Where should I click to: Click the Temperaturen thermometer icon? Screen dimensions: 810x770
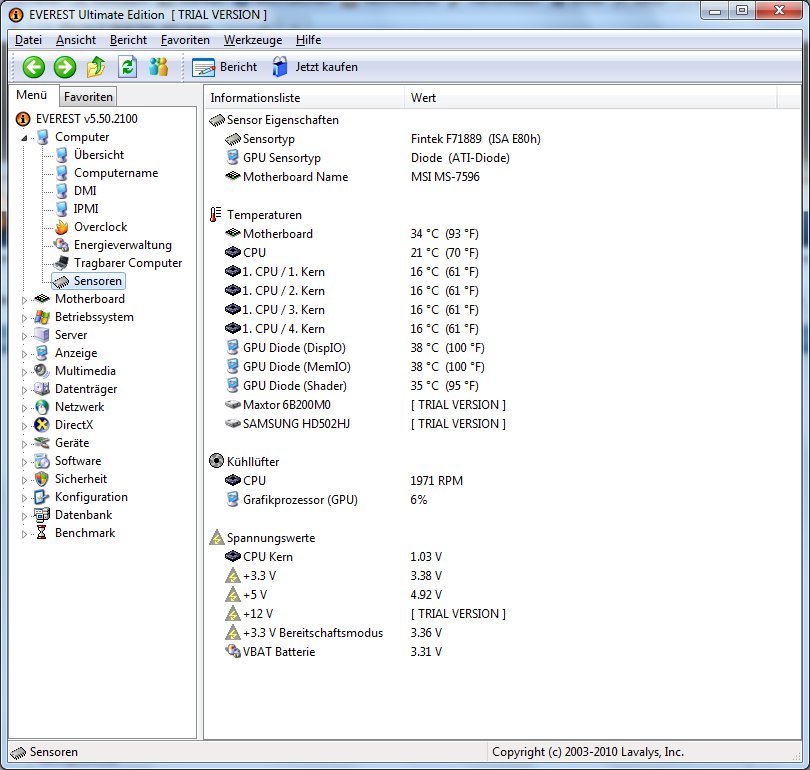pyautogui.click(x=215, y=214)
